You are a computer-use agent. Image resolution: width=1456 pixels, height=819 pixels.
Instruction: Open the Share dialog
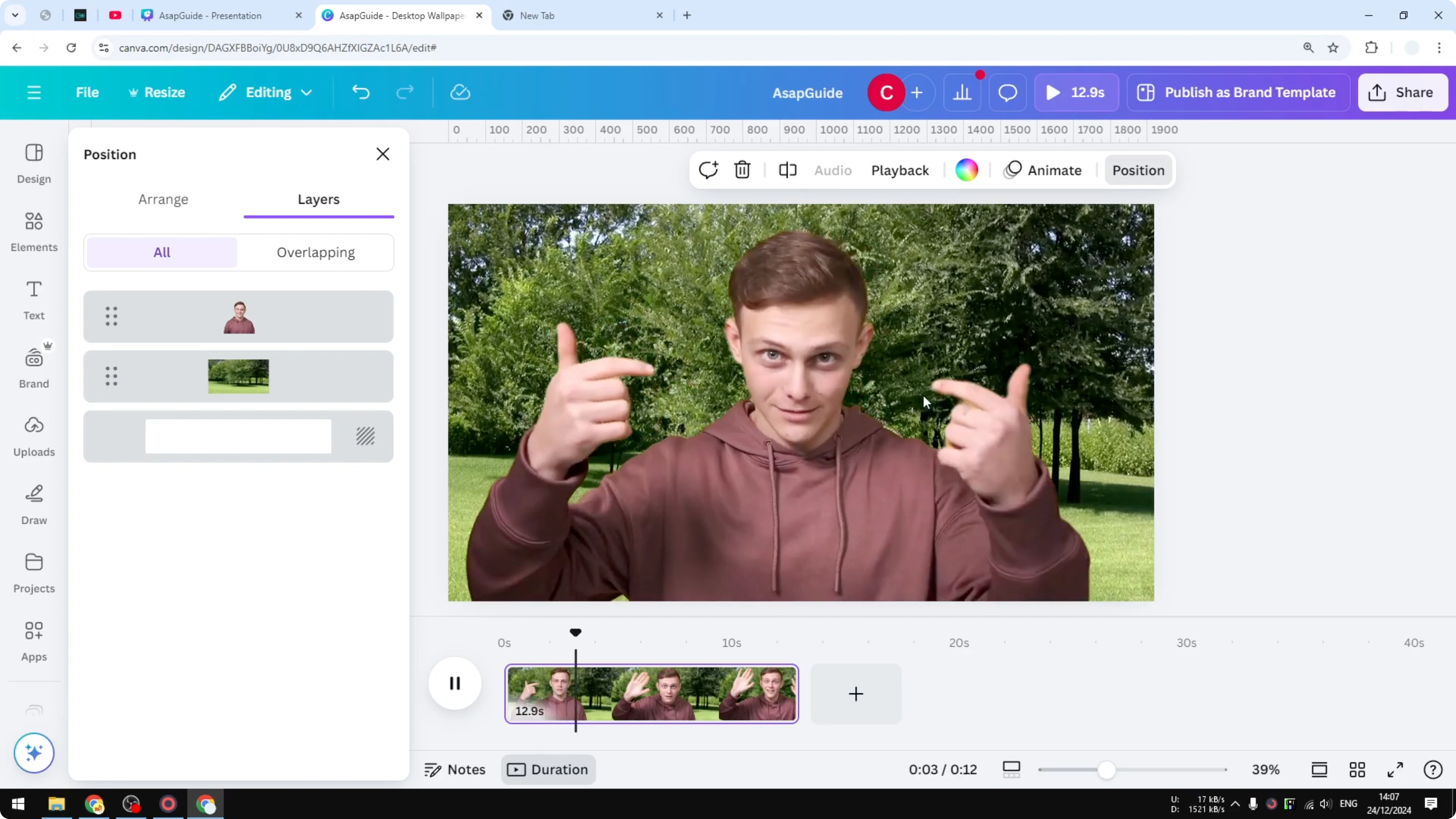click(1402, 92)
